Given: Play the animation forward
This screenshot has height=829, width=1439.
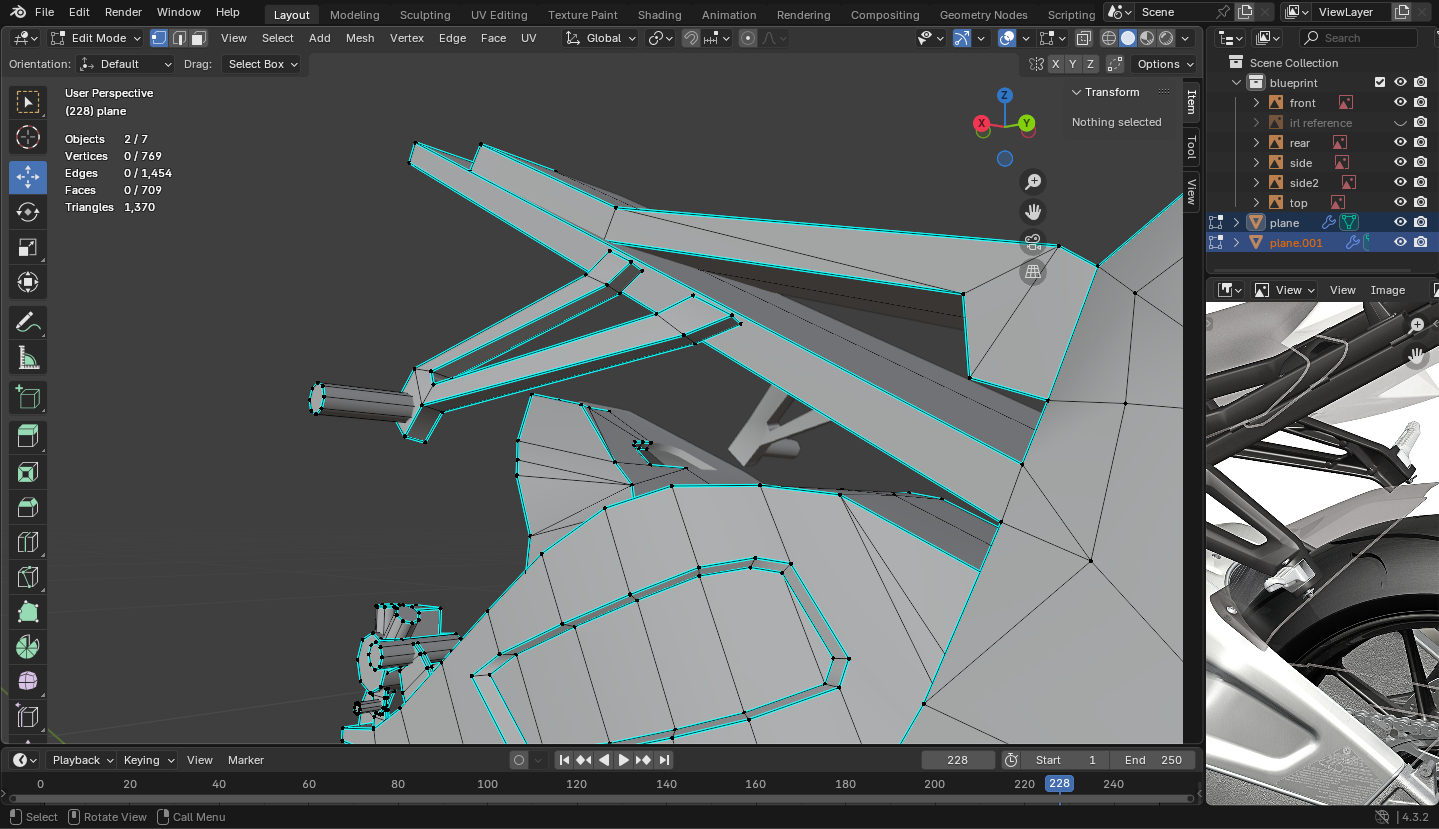Looking at the screenshot, I should tap(624, 760).
